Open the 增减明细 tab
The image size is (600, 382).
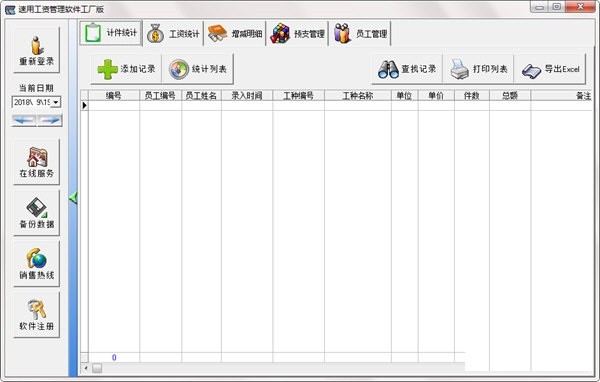click(235, 34)
